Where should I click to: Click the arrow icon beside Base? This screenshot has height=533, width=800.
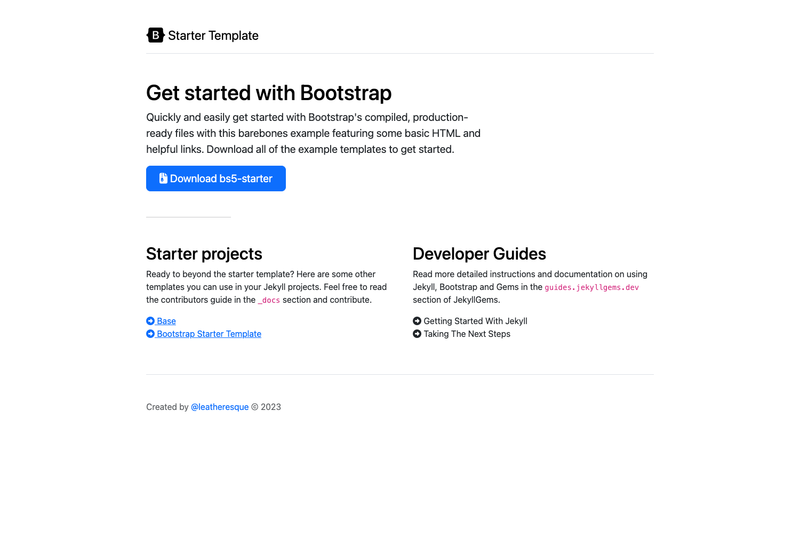(151, 321)
